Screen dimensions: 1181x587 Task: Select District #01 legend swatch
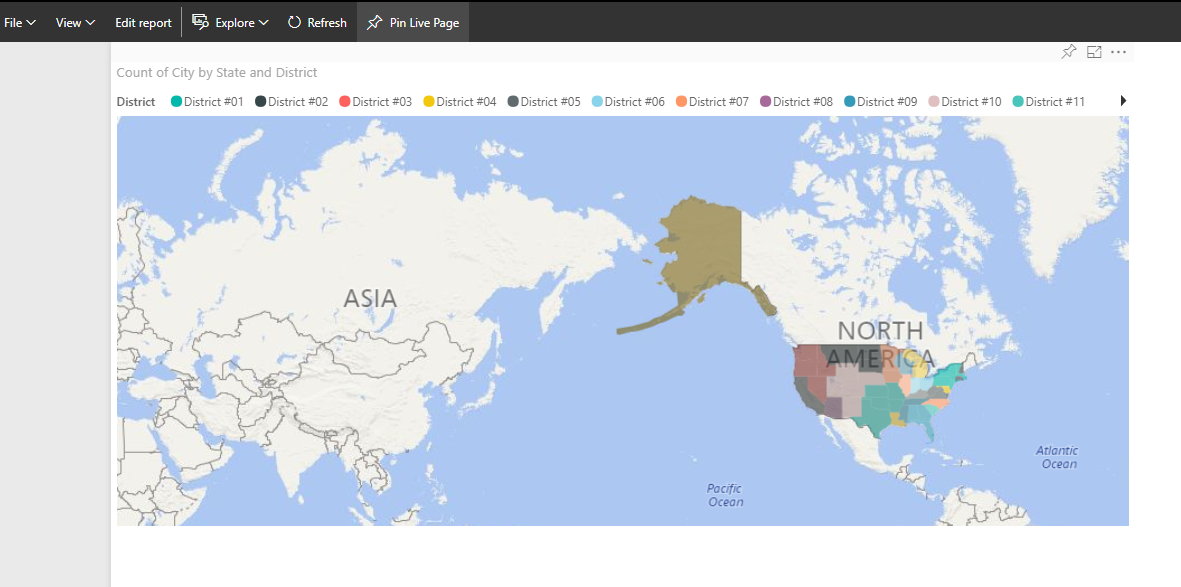coord(177,102)
